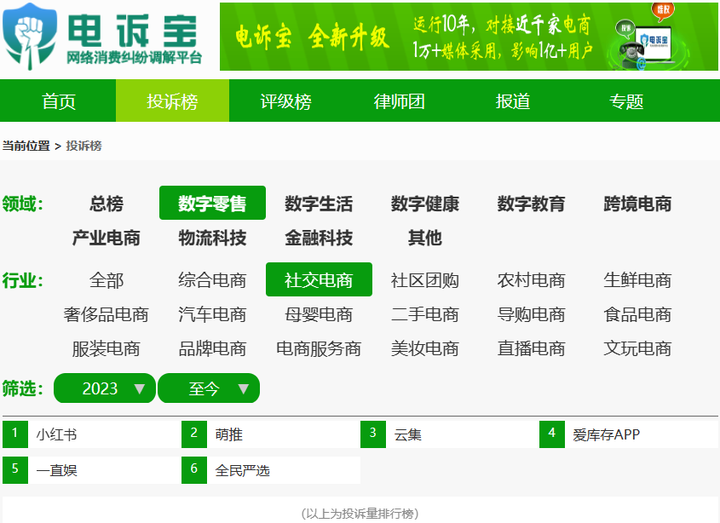Open the 全民严选 ranking entry
The height and width of the screenshot is (523, 720).
point(242,470)
